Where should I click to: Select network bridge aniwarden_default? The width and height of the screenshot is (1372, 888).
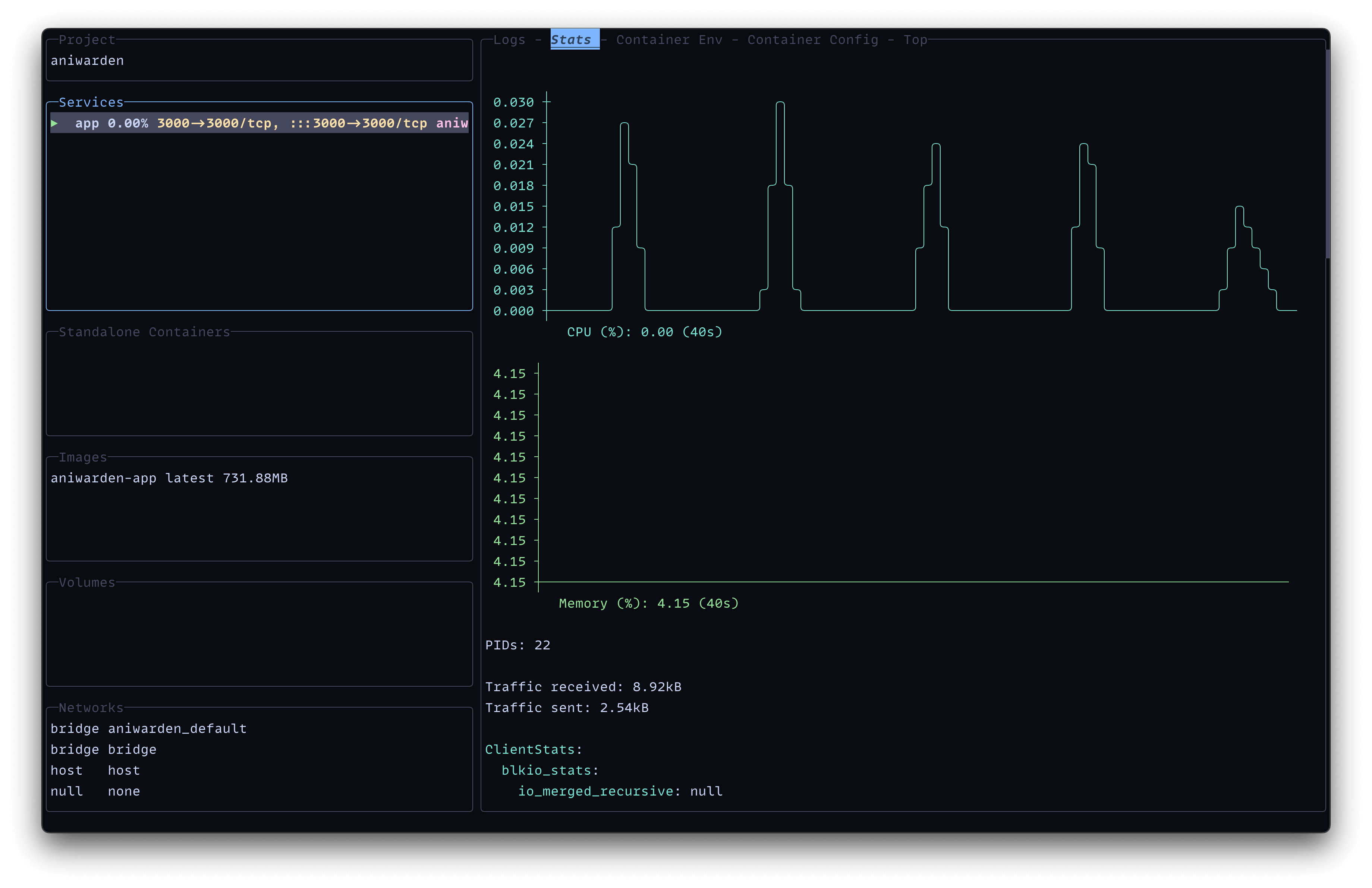(x=149, y=728)
